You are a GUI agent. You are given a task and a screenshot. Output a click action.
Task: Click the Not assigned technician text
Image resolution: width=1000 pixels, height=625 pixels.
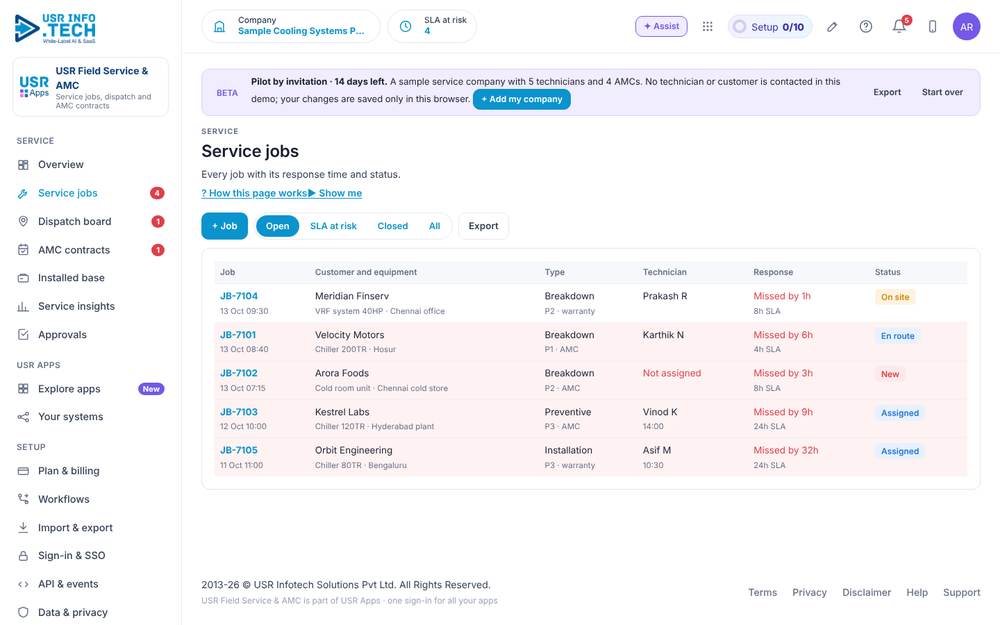pyautogui.click(x=672, y=374)
